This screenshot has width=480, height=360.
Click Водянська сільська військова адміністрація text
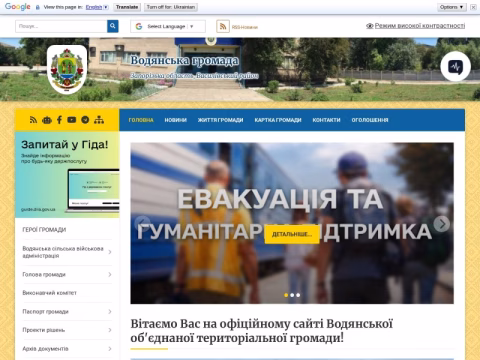63,252
